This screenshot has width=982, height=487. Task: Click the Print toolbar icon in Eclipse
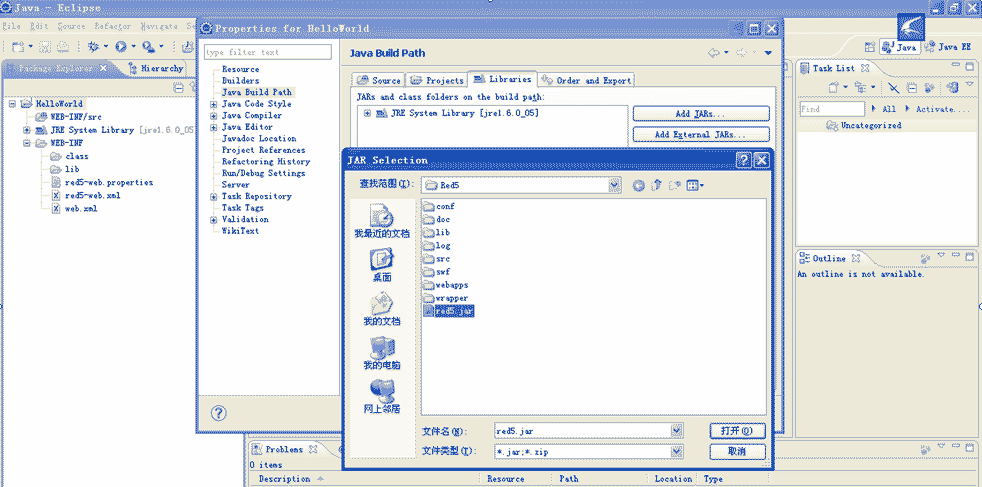coord(63,46)
